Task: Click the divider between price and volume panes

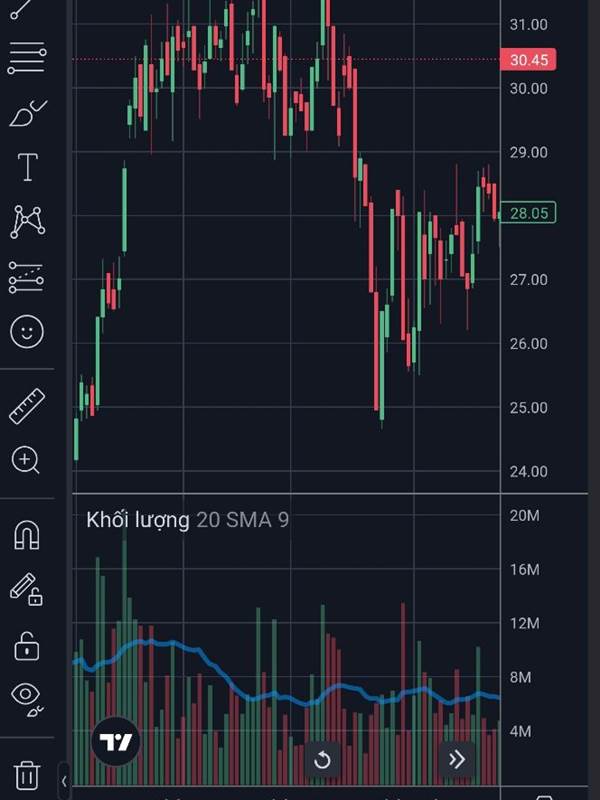Action: point(330,494)
